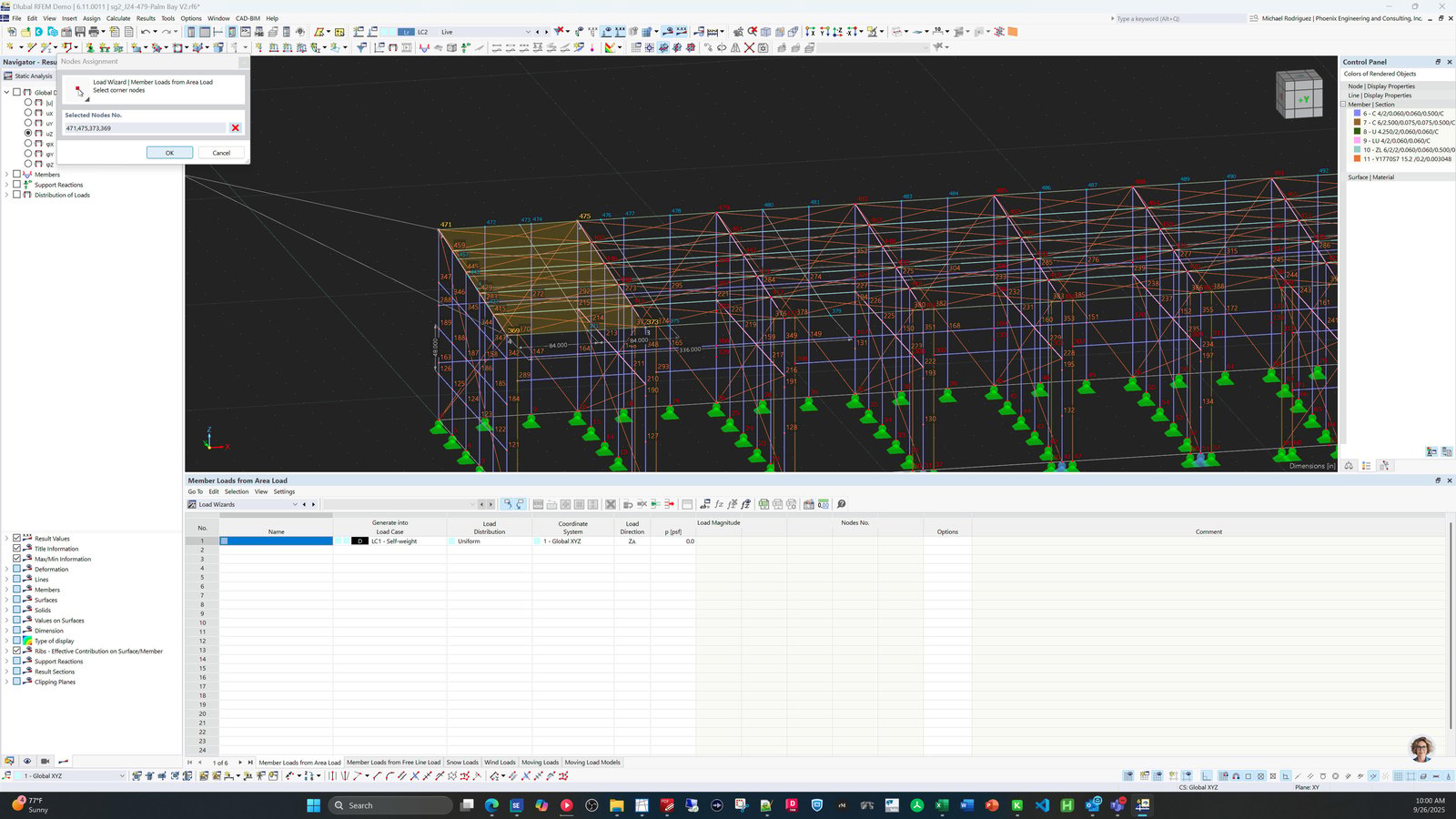1456x819 pixels.
Task: Open the CAD-BIM menu
Action: coord(248,18)
